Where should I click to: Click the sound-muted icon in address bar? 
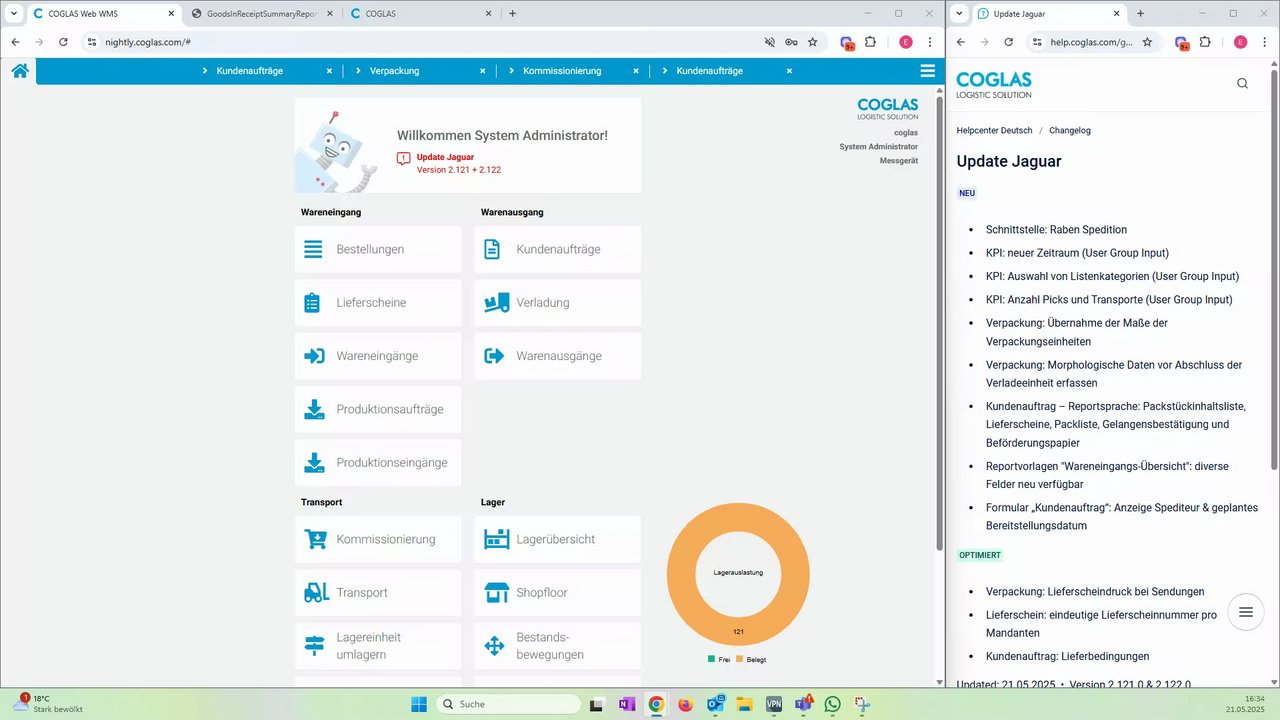click(770, 42)
